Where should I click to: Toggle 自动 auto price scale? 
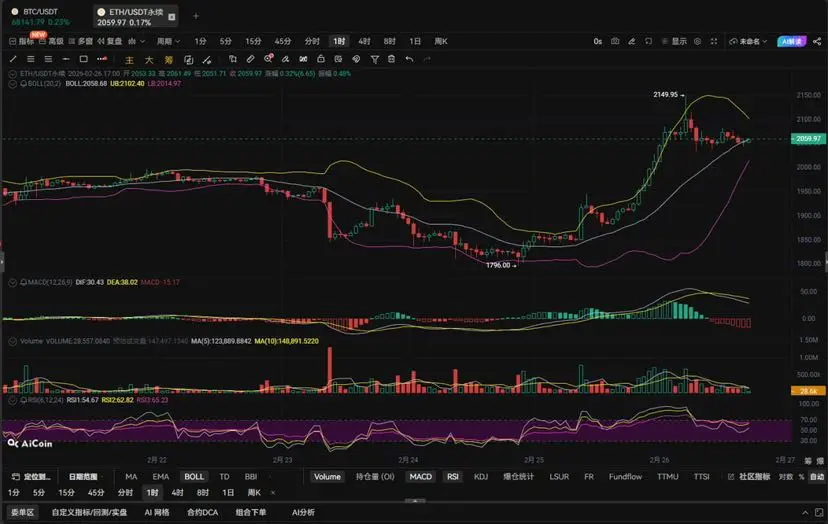pos(817,476)
